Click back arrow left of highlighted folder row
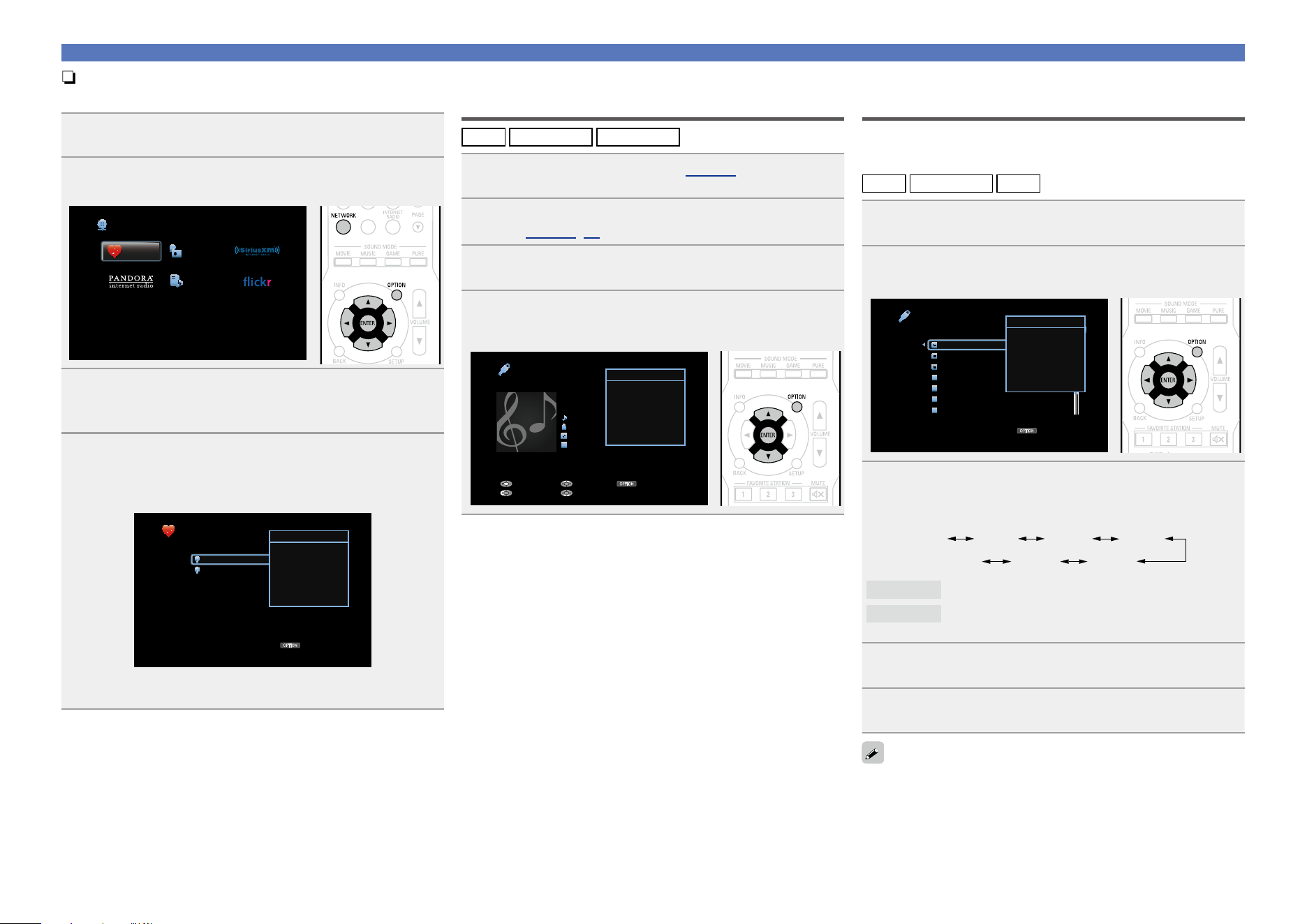The height and width of the screenshot is (924, 1307). pyautogui.click(x=924, y=345)
